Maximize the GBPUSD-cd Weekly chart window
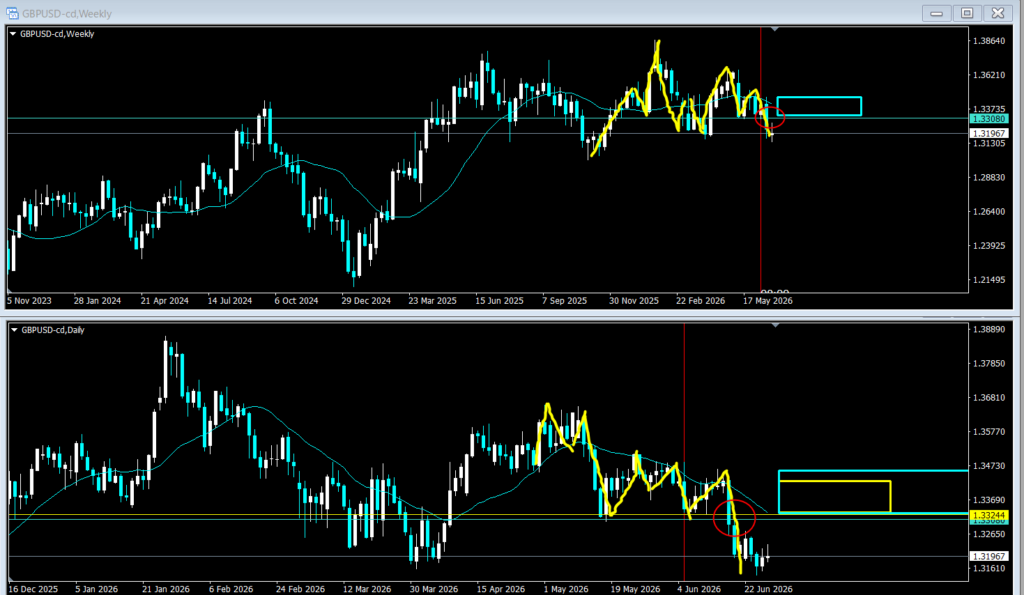 967,13
